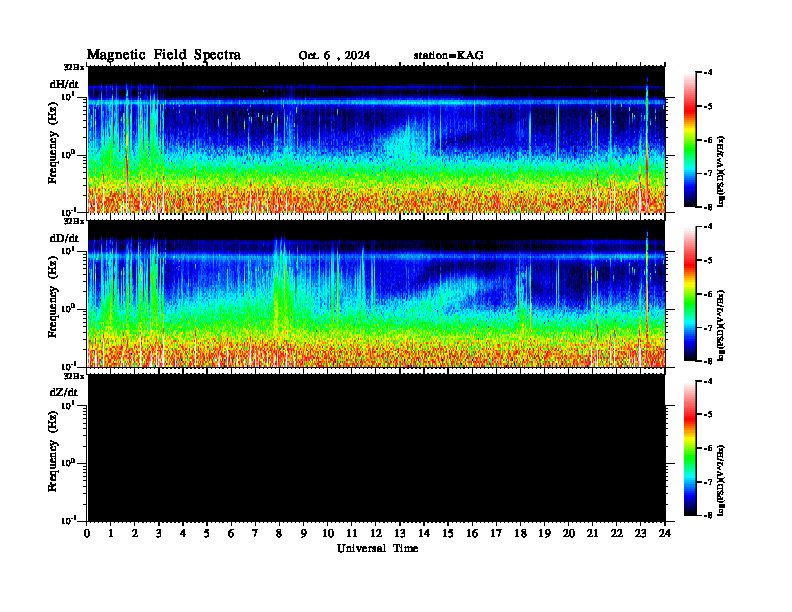
Task: Click the date 'Oct. 6, 2024'
Action: point(334,56)
